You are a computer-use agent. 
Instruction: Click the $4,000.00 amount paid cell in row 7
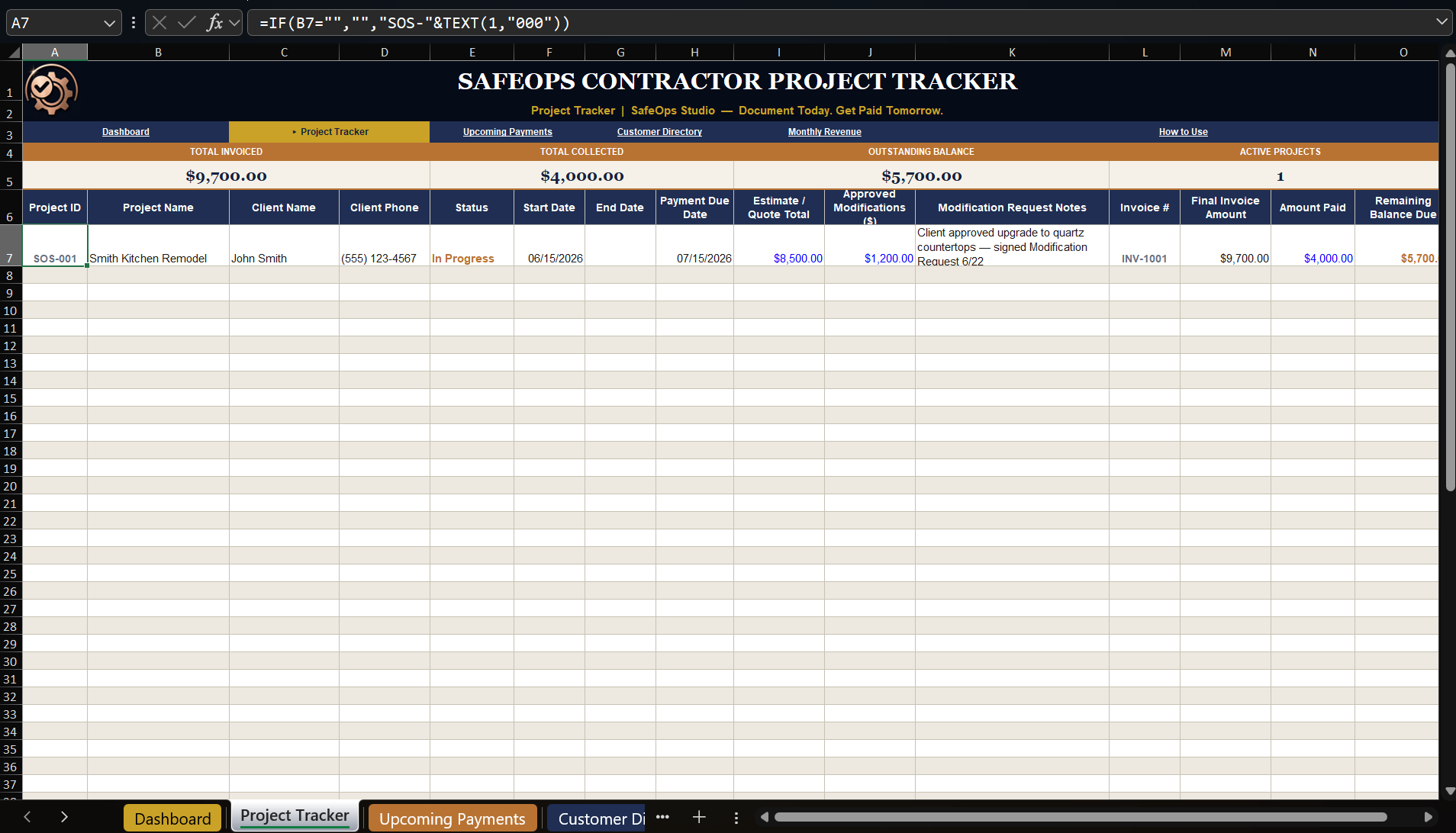coord(1313,246)
